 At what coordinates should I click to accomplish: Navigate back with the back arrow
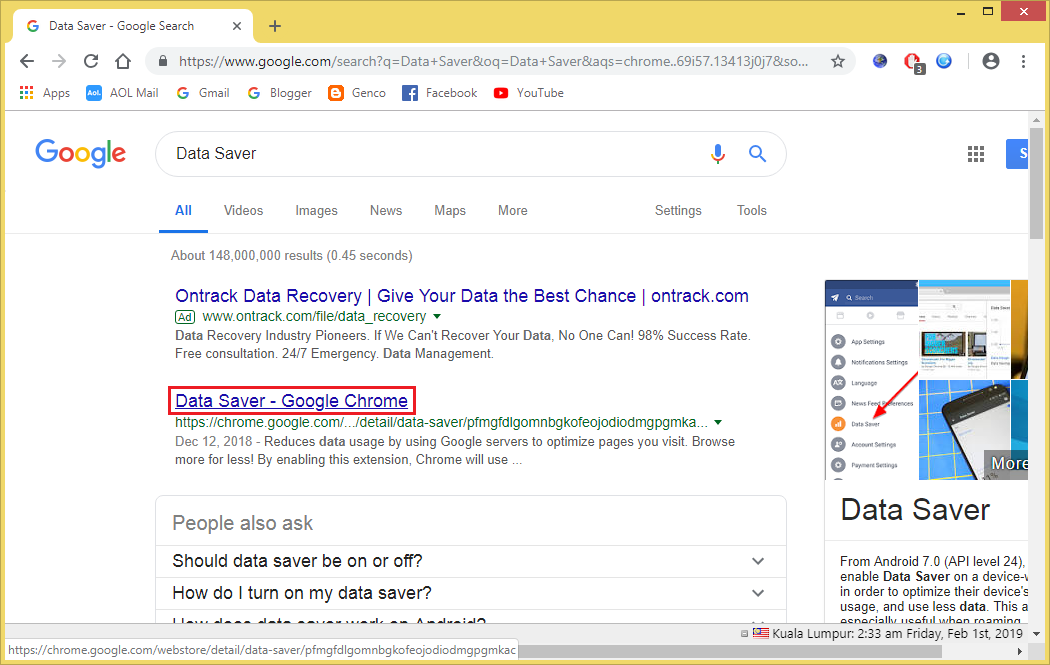27,61
